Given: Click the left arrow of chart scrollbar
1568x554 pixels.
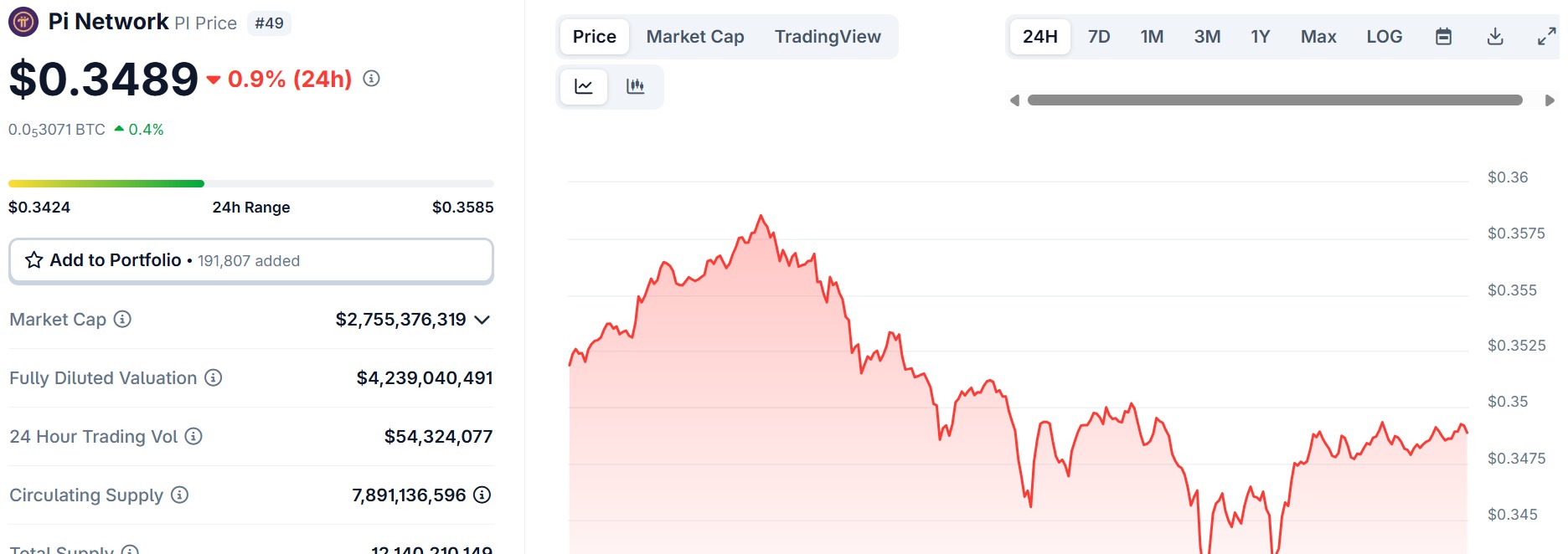Looking at the screenshot, I should click(x=1014, y=100).
